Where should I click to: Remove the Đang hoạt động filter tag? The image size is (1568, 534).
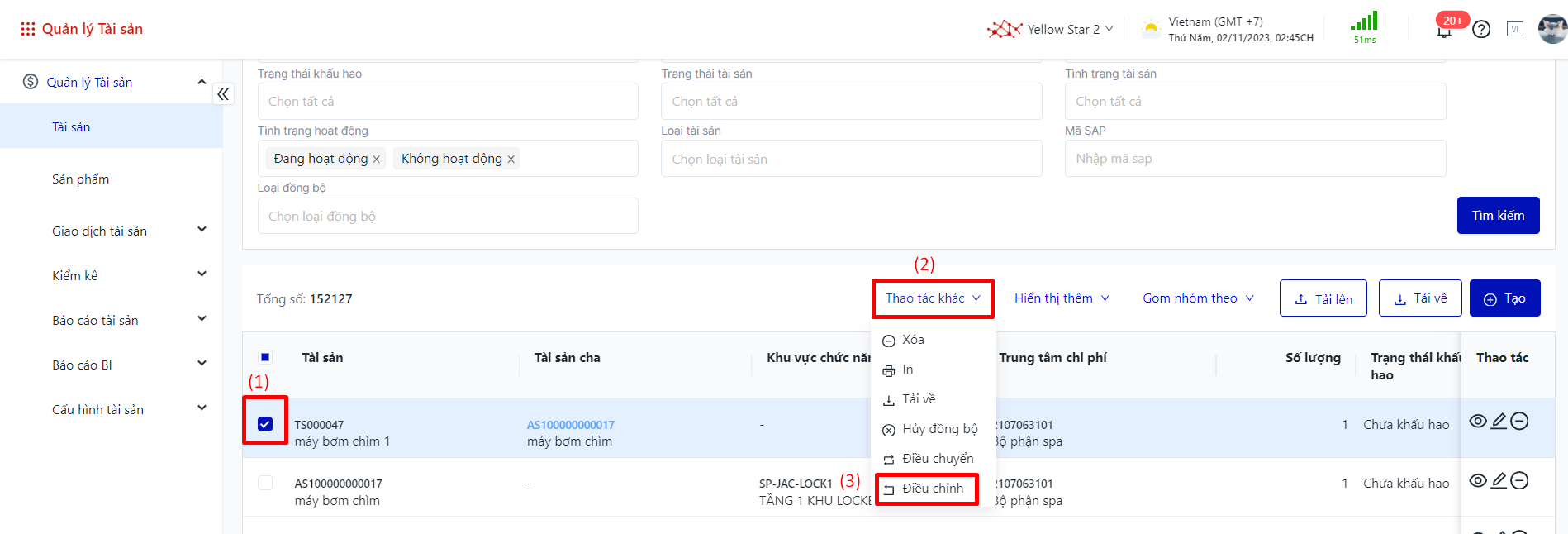click(x=376, y=160)
